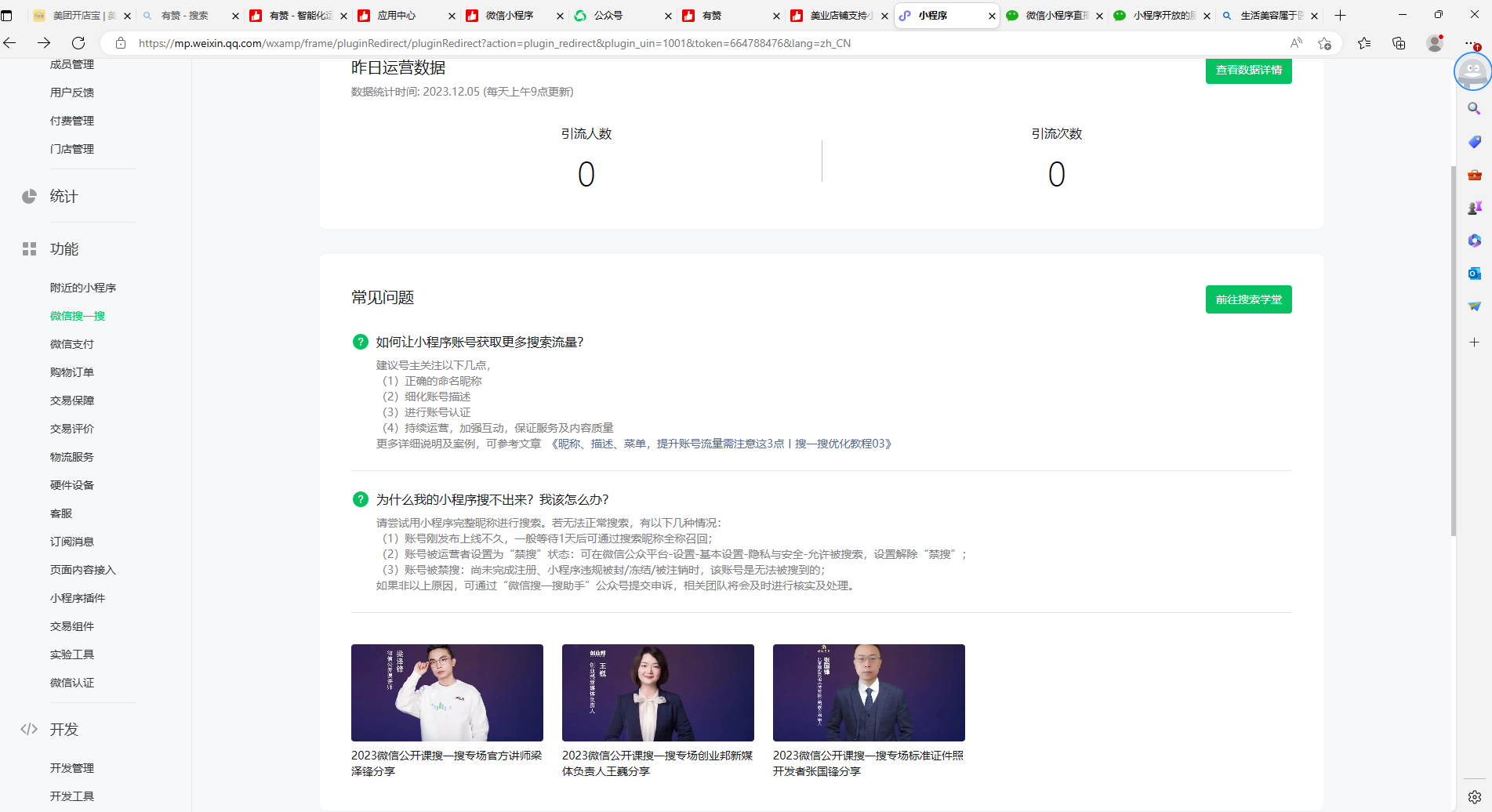Switch to the 微信小程序 tab

point(514,16)
